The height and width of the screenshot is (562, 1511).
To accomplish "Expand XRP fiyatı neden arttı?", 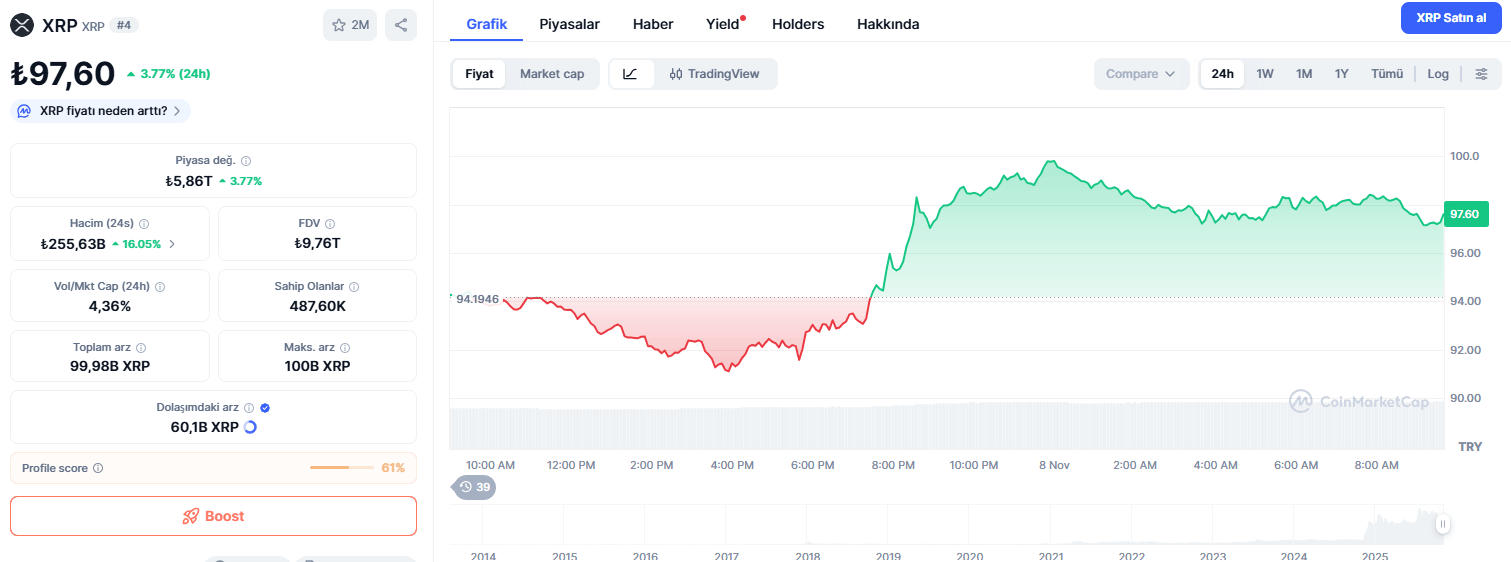I will (x=100, y=111).
